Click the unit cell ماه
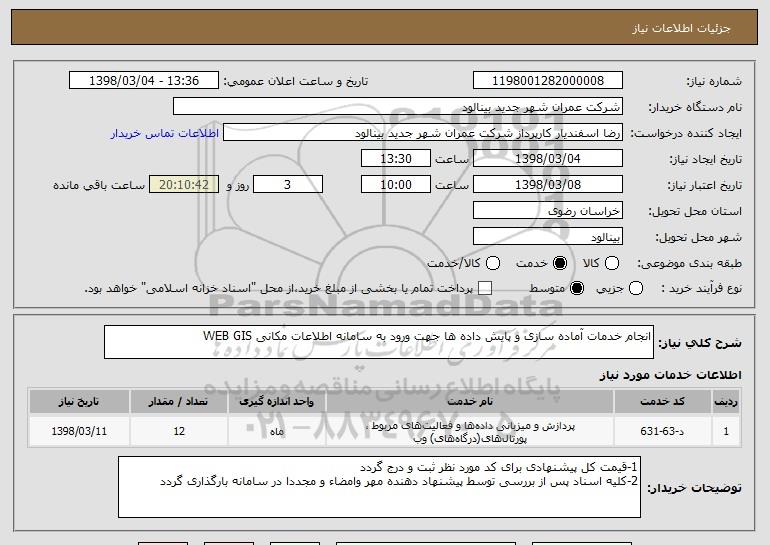The width and height of the screenshot is (770, 545). (x=276, y=431)
